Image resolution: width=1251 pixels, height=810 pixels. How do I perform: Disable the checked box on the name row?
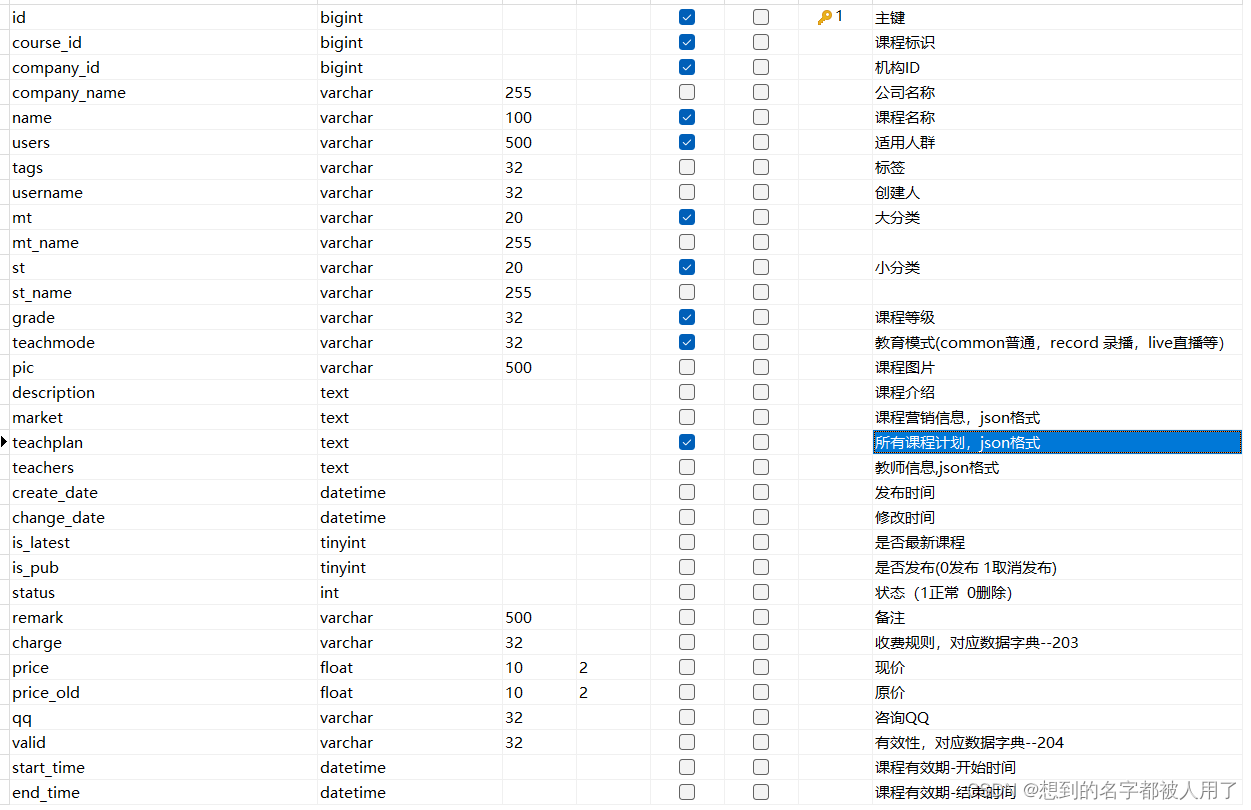click(x=686, y=117)
